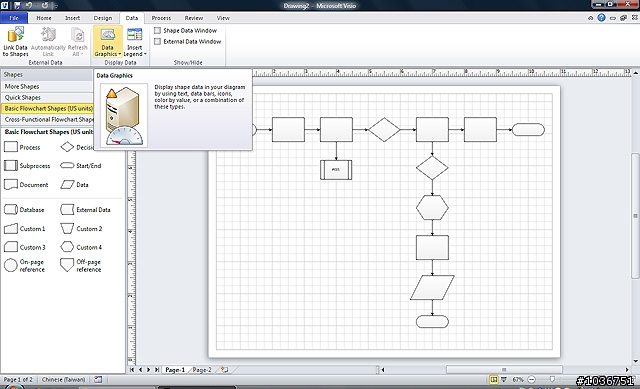Select the External Data shape in stencil
This screenshot has width=640, height=389.
pos(85,210)
